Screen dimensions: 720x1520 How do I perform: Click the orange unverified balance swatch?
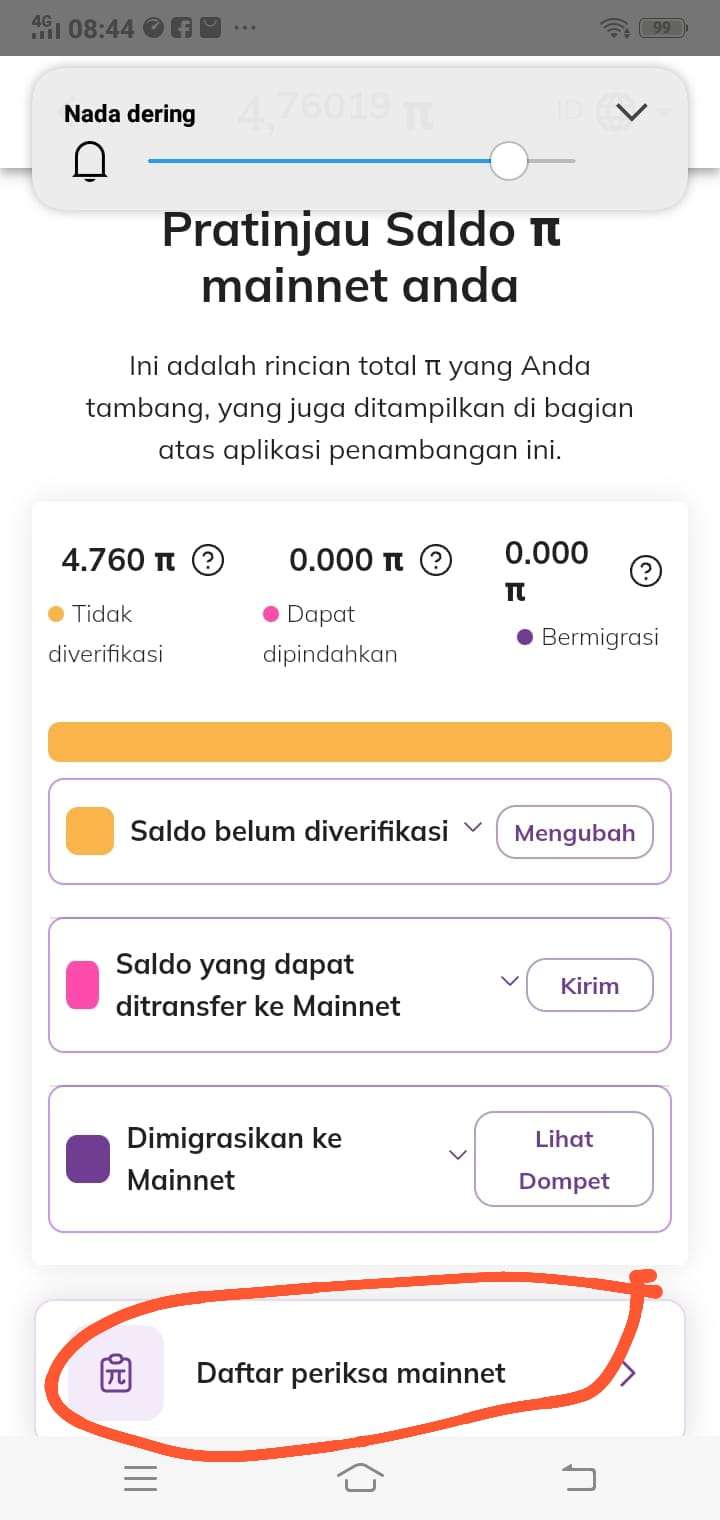[90, 832]
